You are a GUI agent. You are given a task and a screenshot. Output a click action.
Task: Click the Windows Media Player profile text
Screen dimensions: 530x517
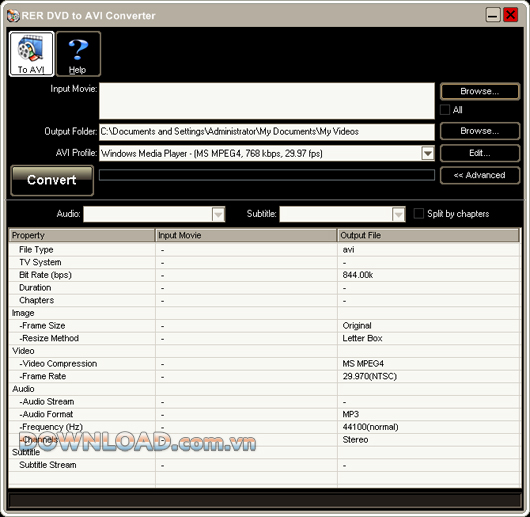212,154
